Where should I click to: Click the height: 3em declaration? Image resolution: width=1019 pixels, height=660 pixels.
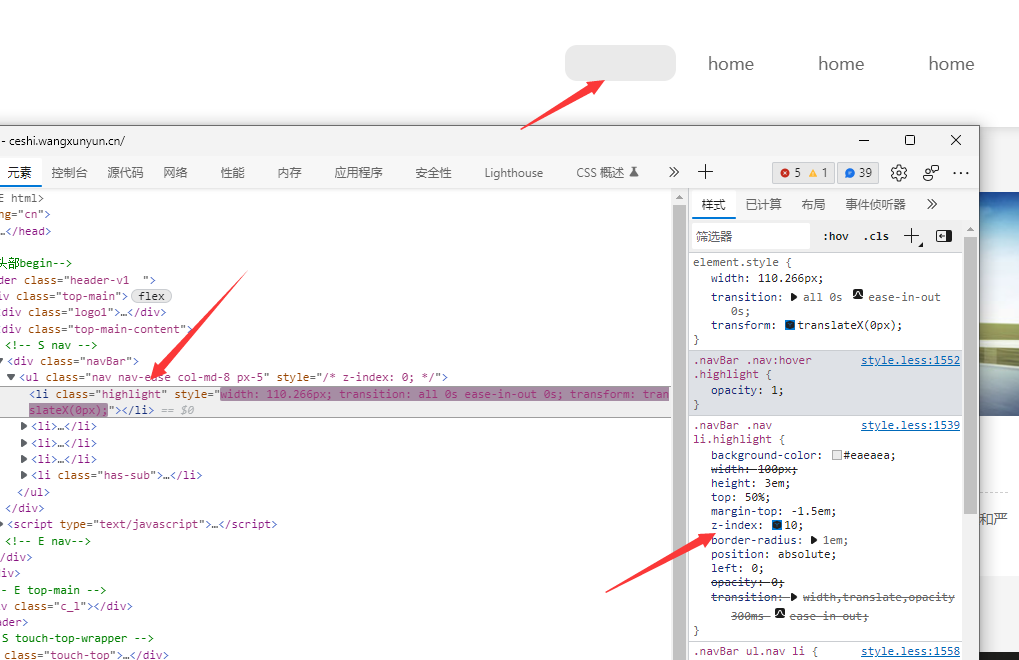(x=751, y=483)
